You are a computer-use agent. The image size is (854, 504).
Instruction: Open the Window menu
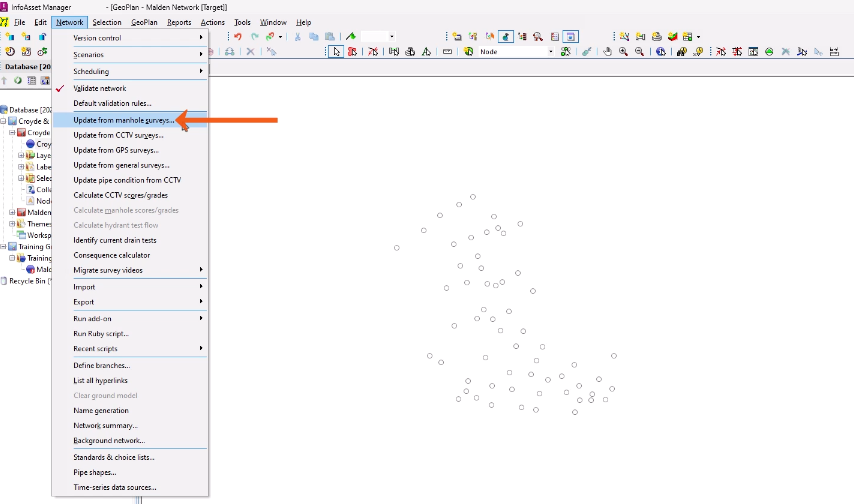click(273, 22)
